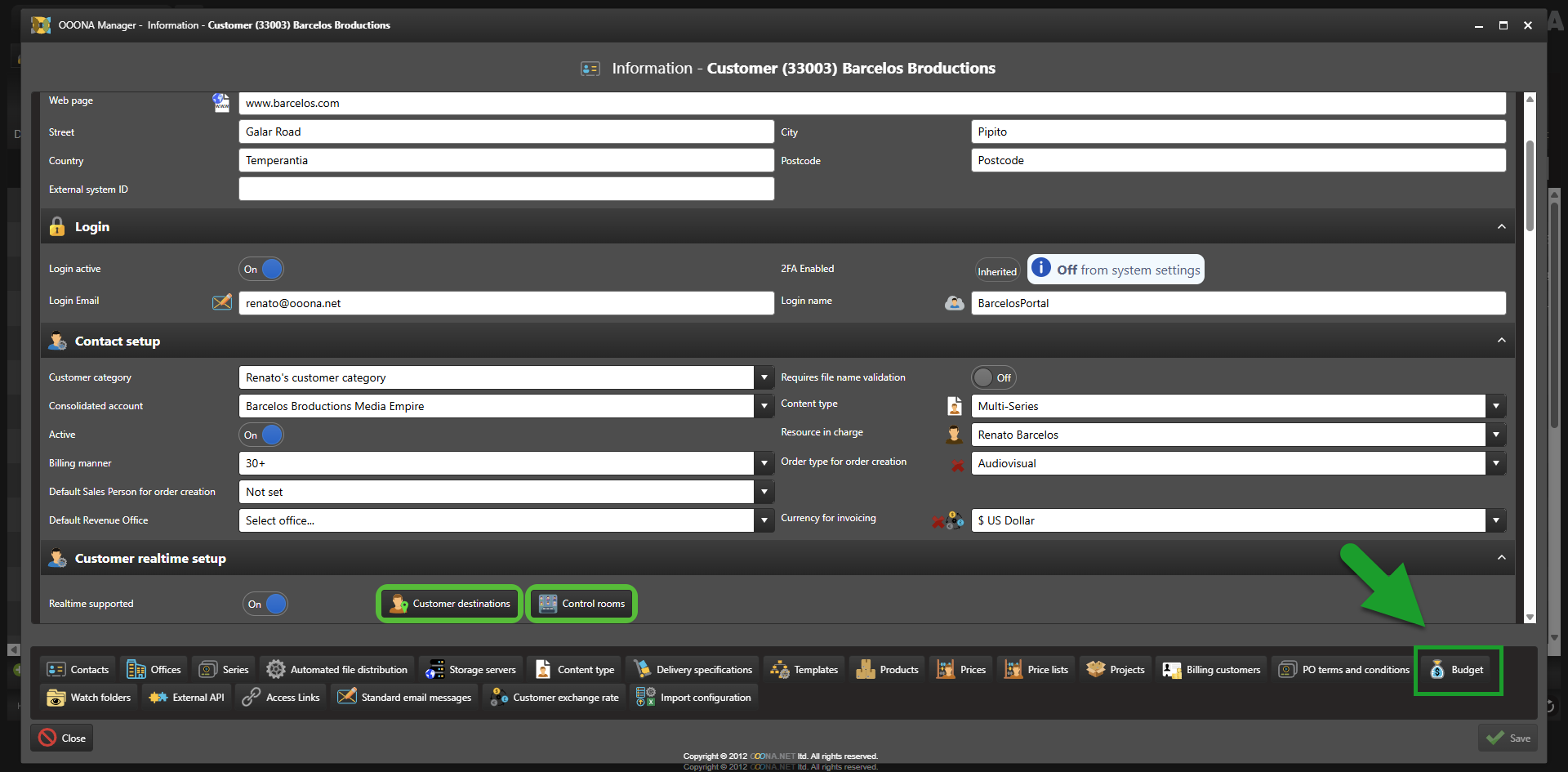Click red X beside Order type field
Viewport: 1568px width, 772px height.
(957, 465)
